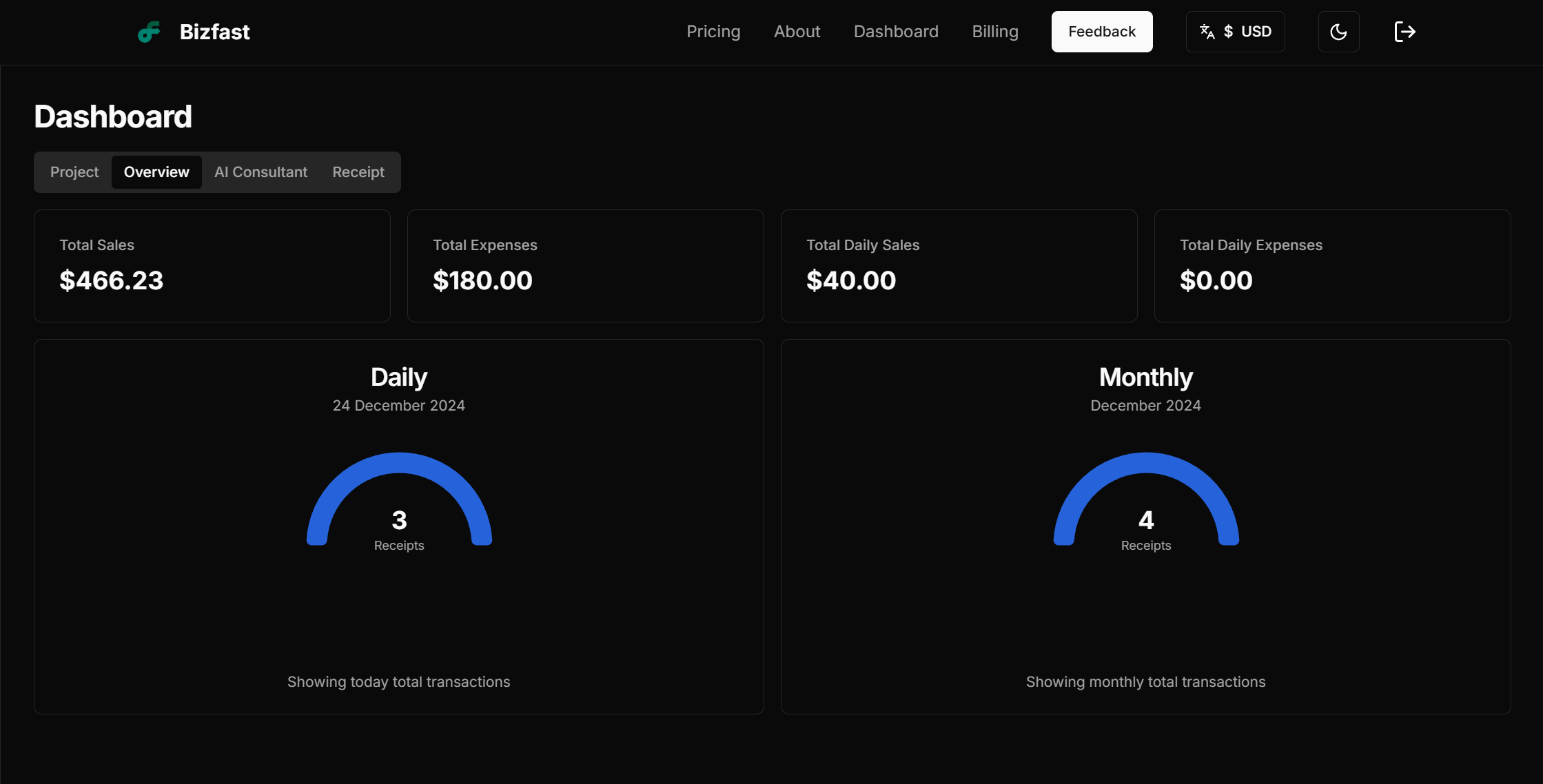Click the Total Sales card
Image resolution: width=1543 pixels, height=784 pixels.
[x=212, y=266]
